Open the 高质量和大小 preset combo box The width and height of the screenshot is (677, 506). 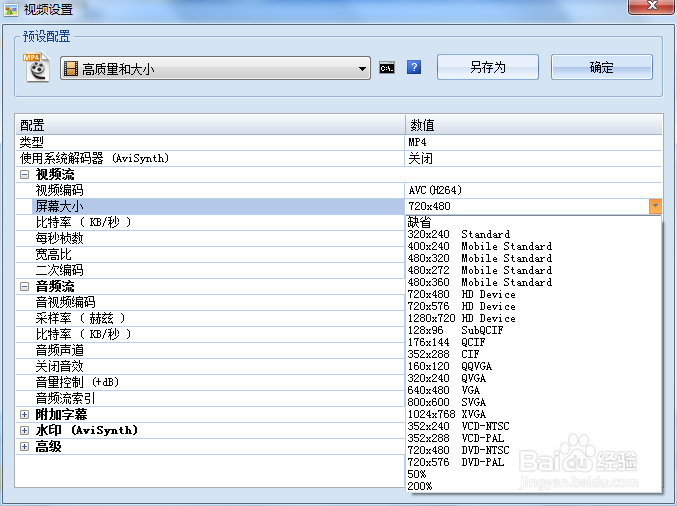coord(215,68)
